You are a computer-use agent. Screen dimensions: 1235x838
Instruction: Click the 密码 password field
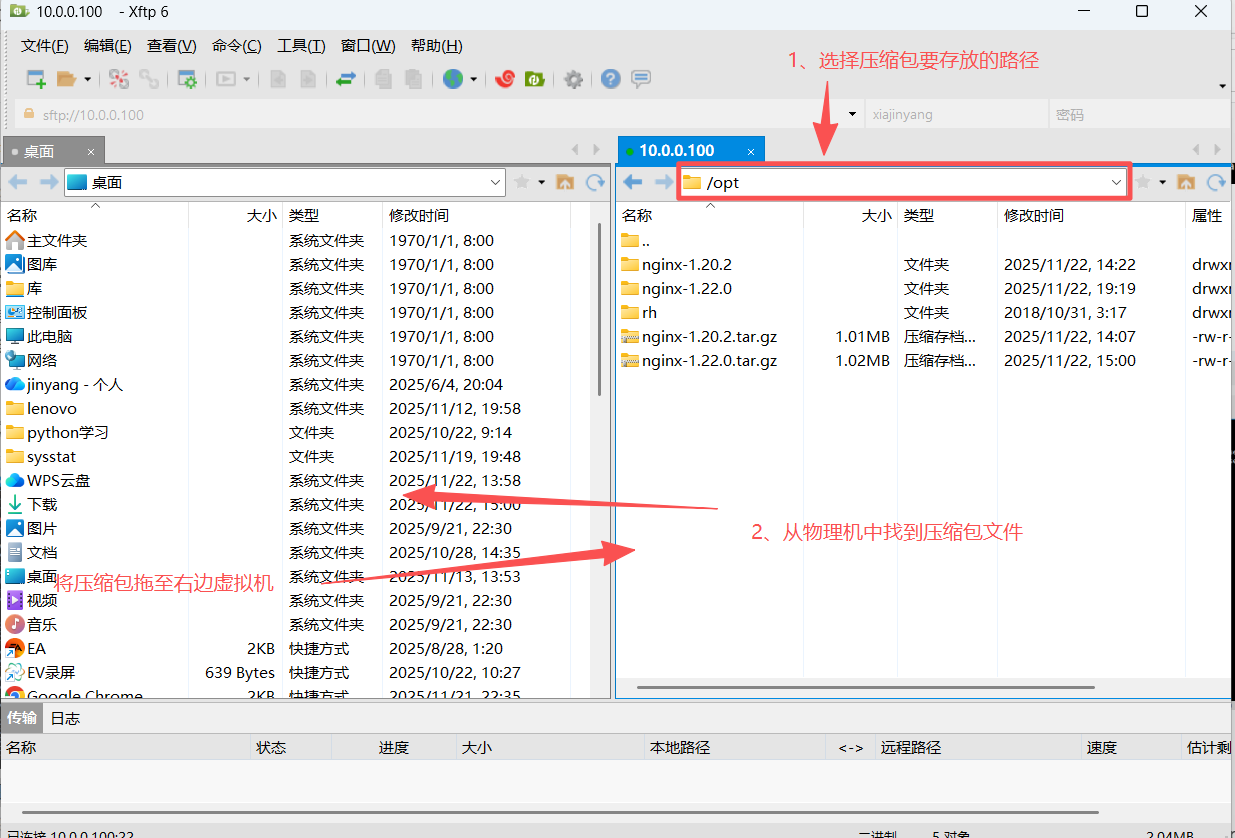(x=1137, y=114)
